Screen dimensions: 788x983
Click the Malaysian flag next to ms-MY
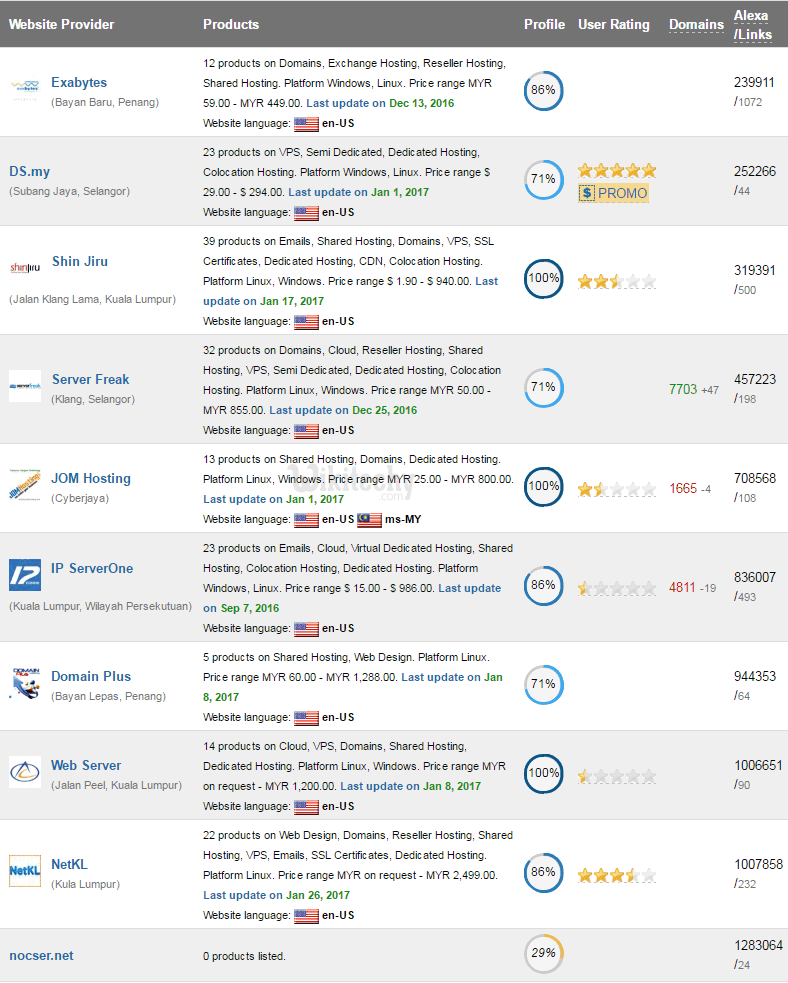(367, 520)
